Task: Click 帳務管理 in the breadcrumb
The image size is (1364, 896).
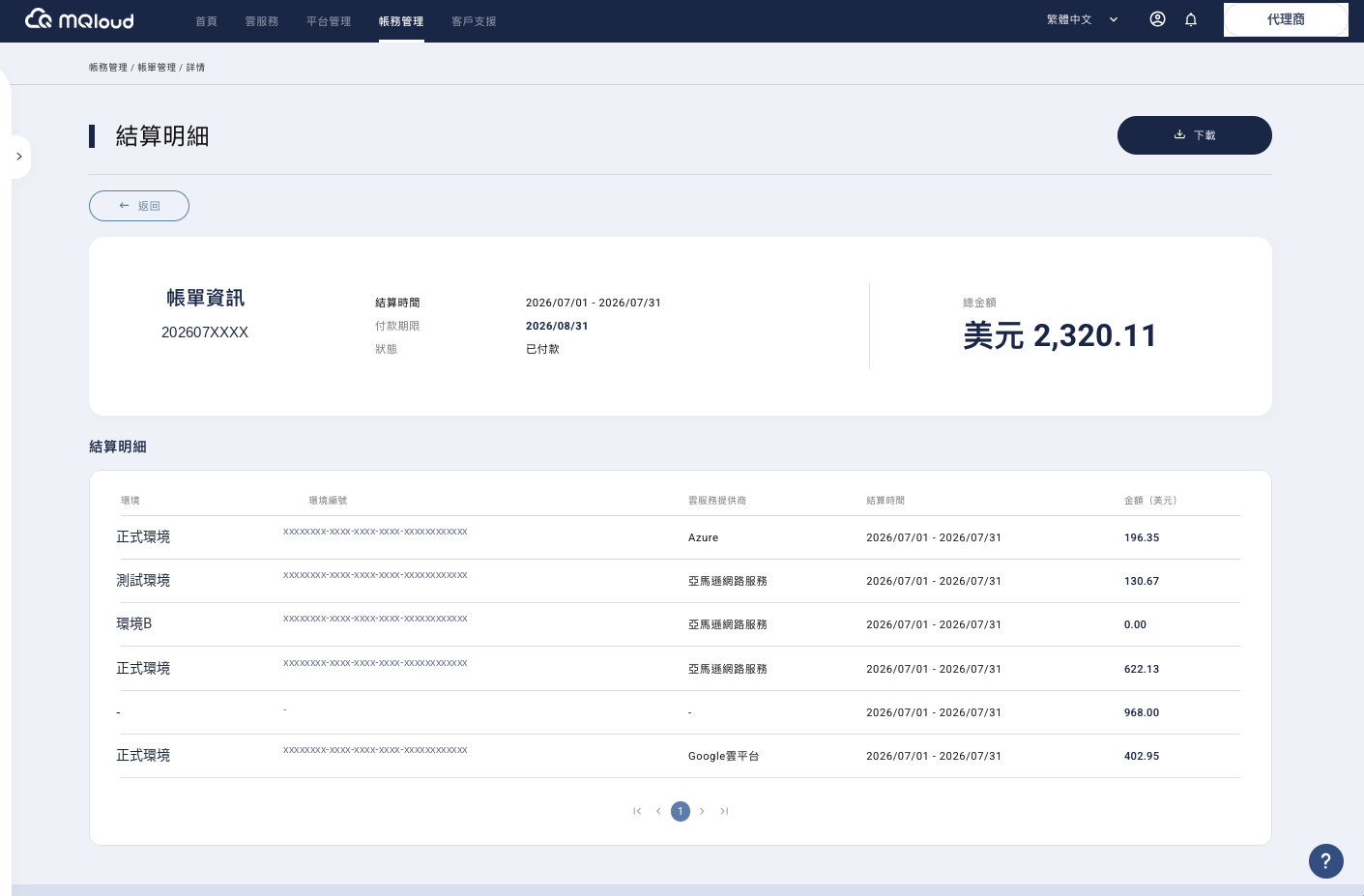Action: 108,68
